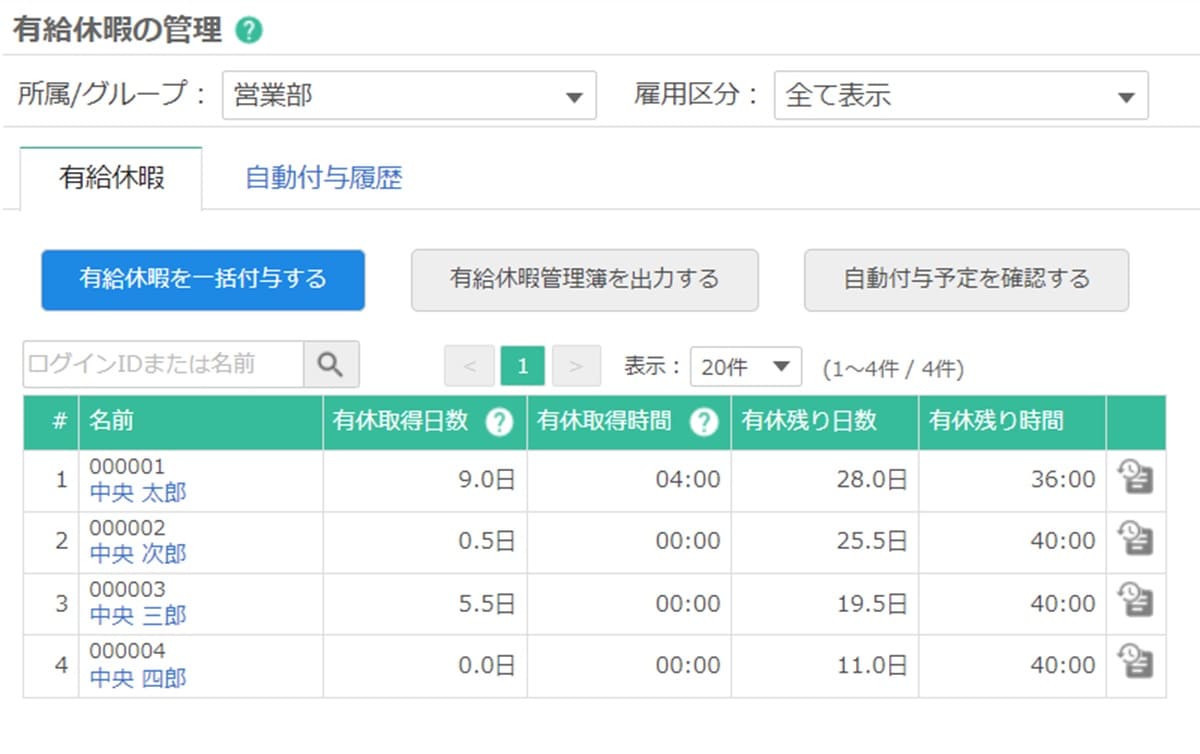The image size is (1200, 754).
Task: Open employee link 中央 三郎
Action: pyautogui.click(x=138, y=616)
